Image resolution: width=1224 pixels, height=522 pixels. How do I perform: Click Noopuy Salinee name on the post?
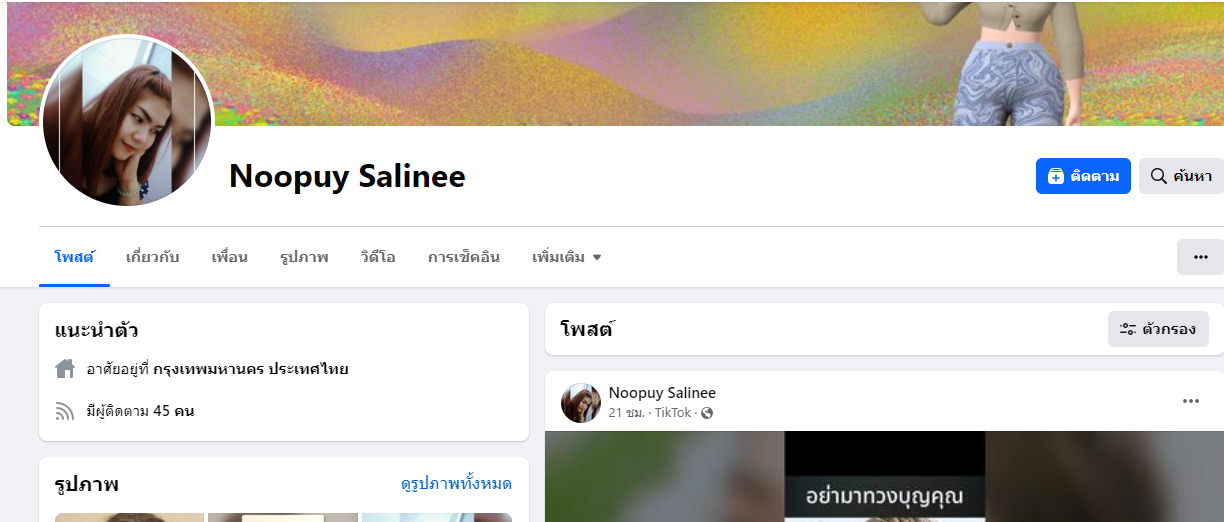pyautogui.click(x=662, y=393)
